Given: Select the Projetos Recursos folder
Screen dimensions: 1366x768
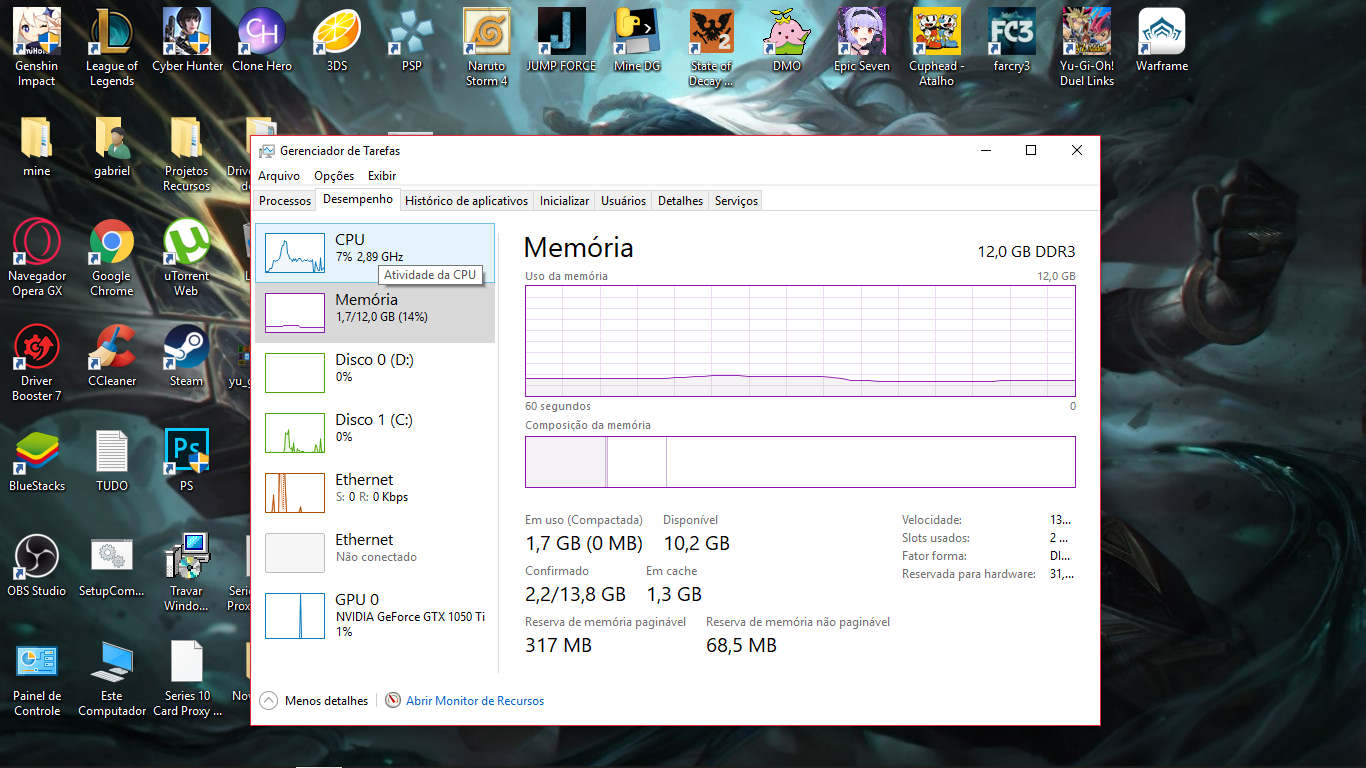Looking at the screenshot, I should click(x=187, y=153).
